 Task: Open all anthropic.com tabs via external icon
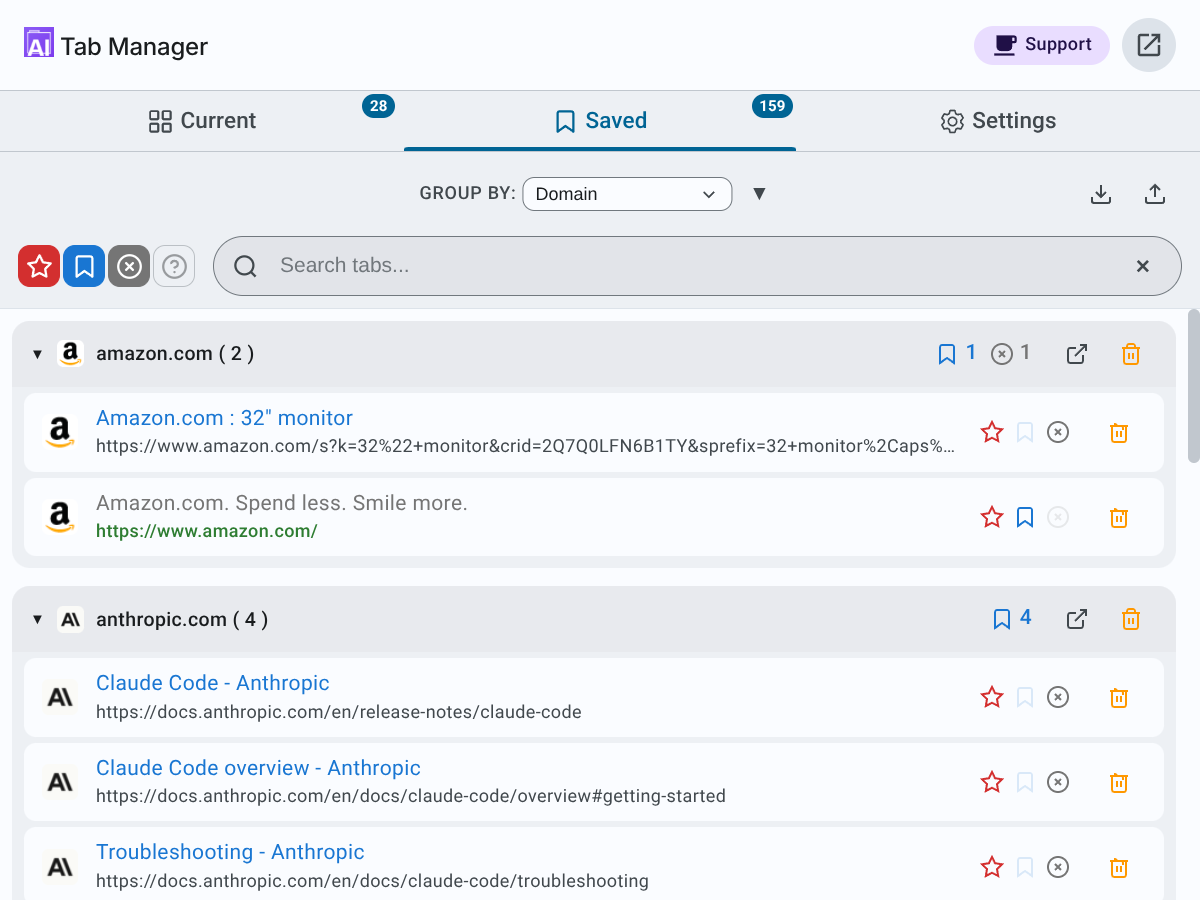pos(1077,619)
